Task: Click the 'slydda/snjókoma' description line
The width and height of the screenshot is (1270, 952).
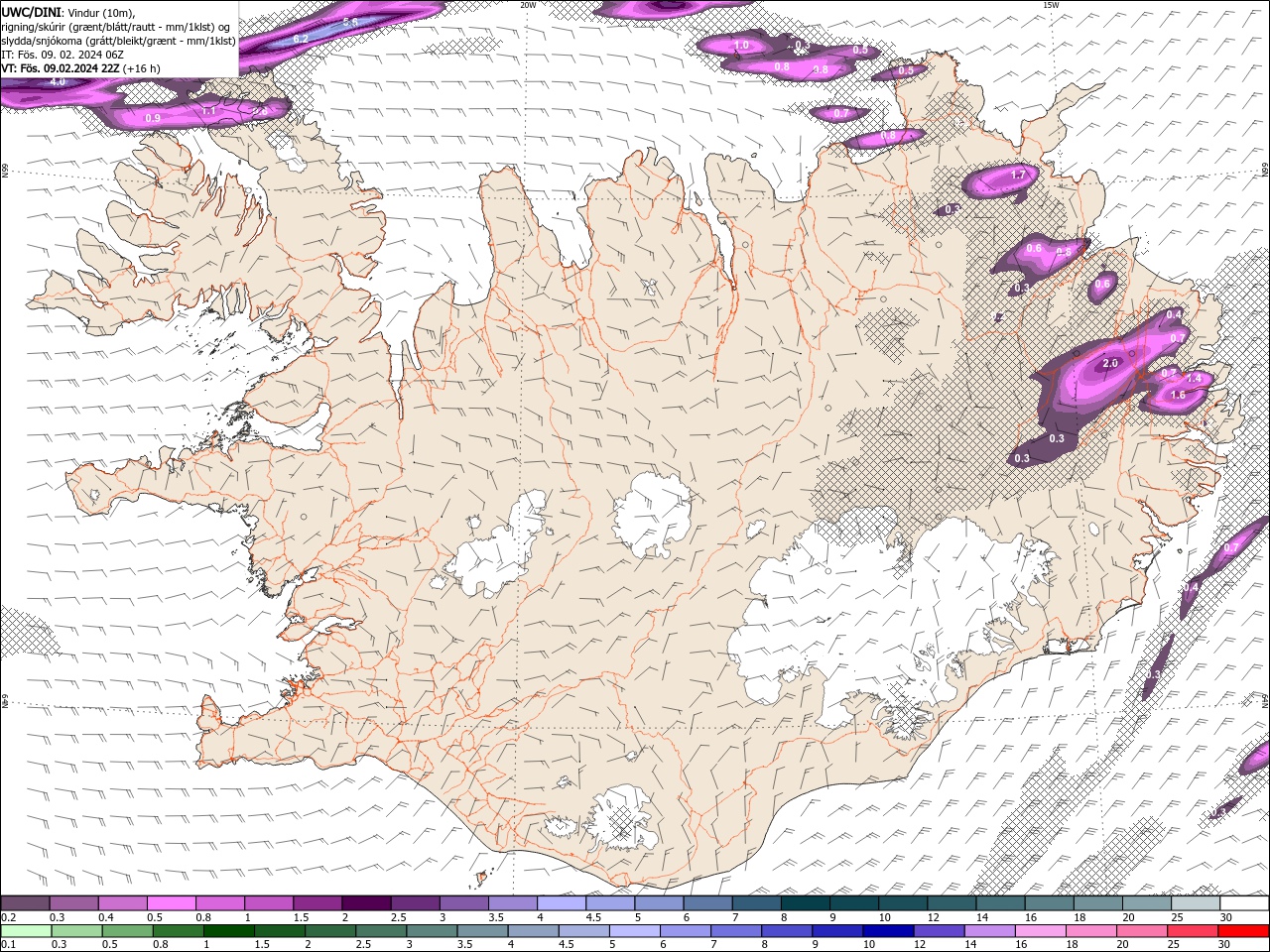Action: [119, 41]
